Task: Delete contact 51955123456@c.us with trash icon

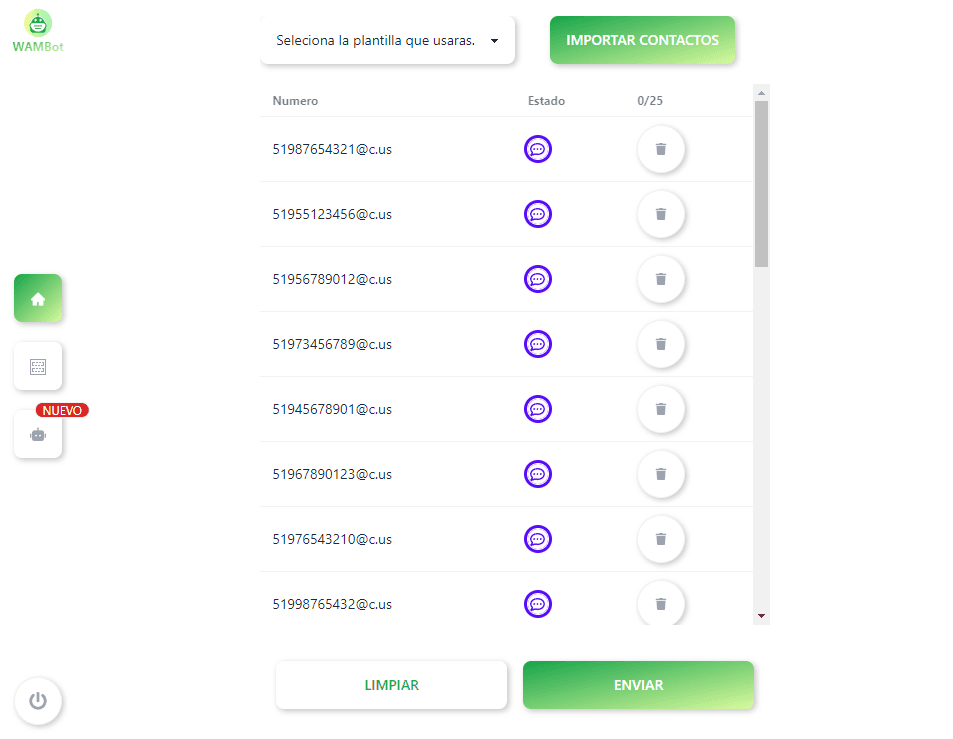Action: point(661,214)
